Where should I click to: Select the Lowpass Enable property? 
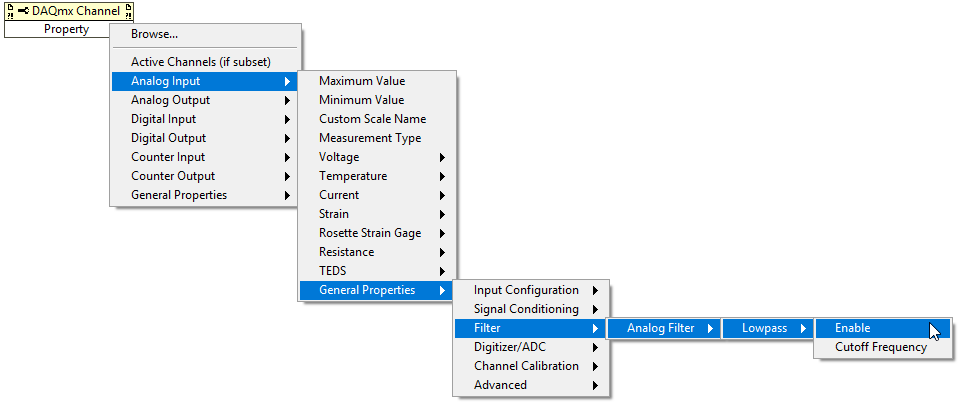pos(852,328)
